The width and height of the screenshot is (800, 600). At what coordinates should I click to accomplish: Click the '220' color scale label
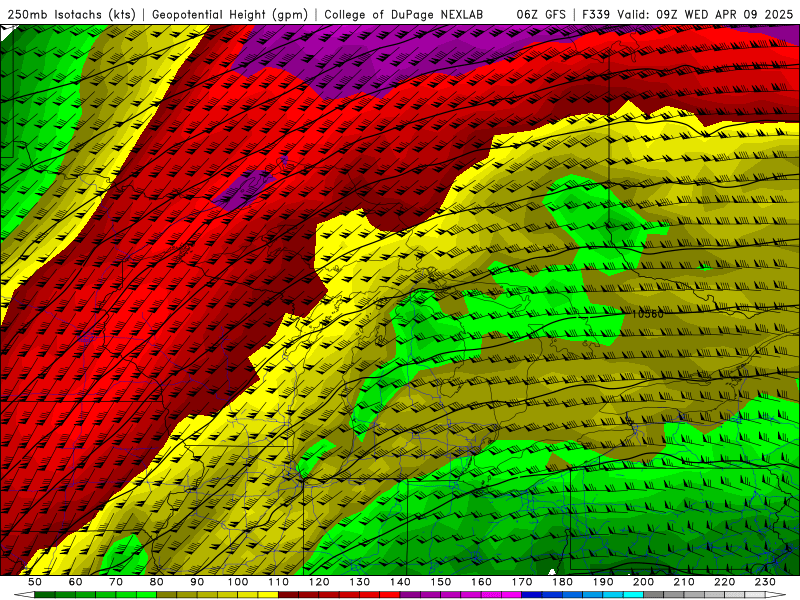coord(725,582)
